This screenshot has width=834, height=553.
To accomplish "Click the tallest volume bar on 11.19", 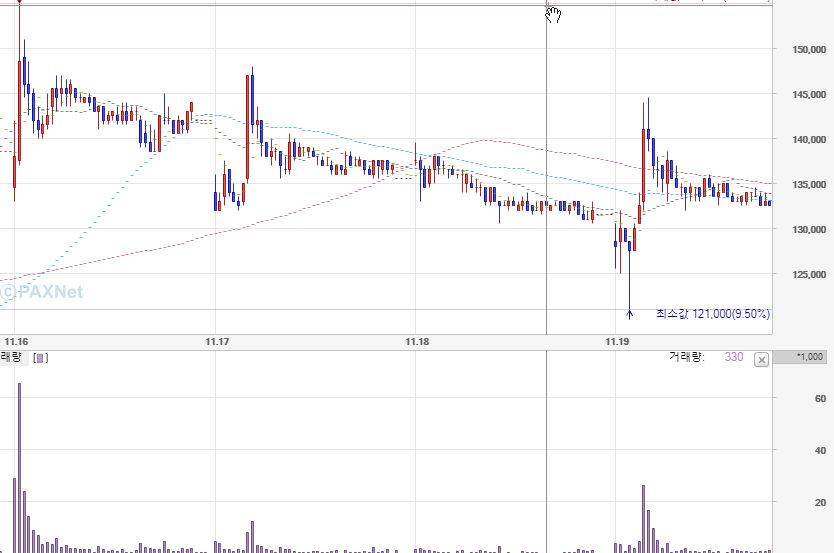I will coord(643,519).
